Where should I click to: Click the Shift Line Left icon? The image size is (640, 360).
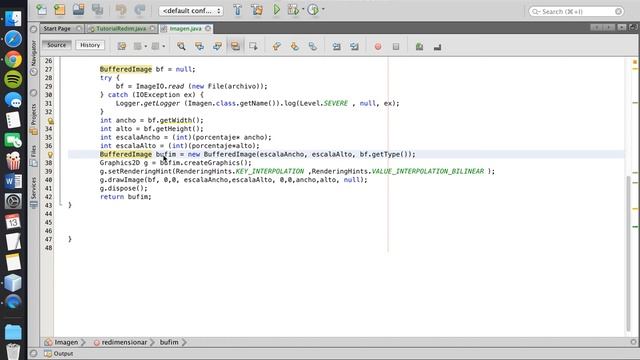tap(336, 47)
